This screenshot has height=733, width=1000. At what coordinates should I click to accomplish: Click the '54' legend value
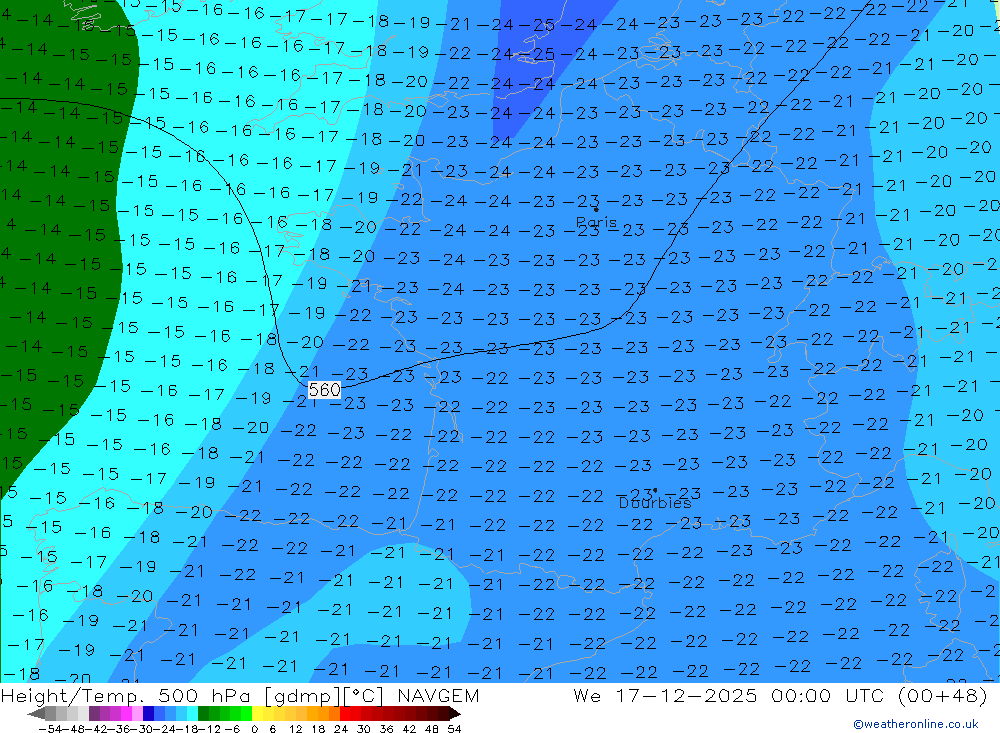click(454, 729)
